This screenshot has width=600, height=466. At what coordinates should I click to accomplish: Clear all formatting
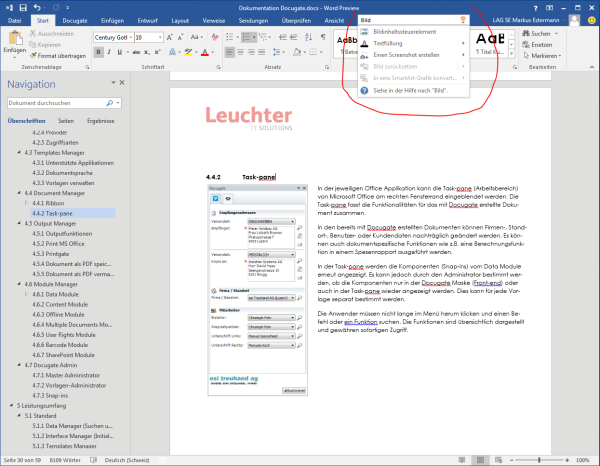[x=215, y=37]
